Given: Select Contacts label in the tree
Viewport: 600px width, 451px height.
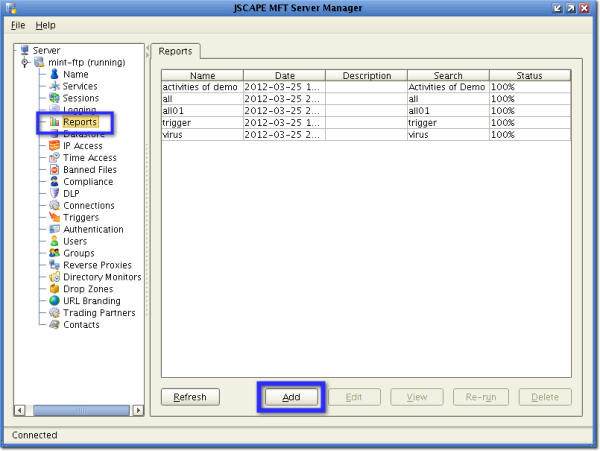Looking at the screenshot, I should point(81,324).
